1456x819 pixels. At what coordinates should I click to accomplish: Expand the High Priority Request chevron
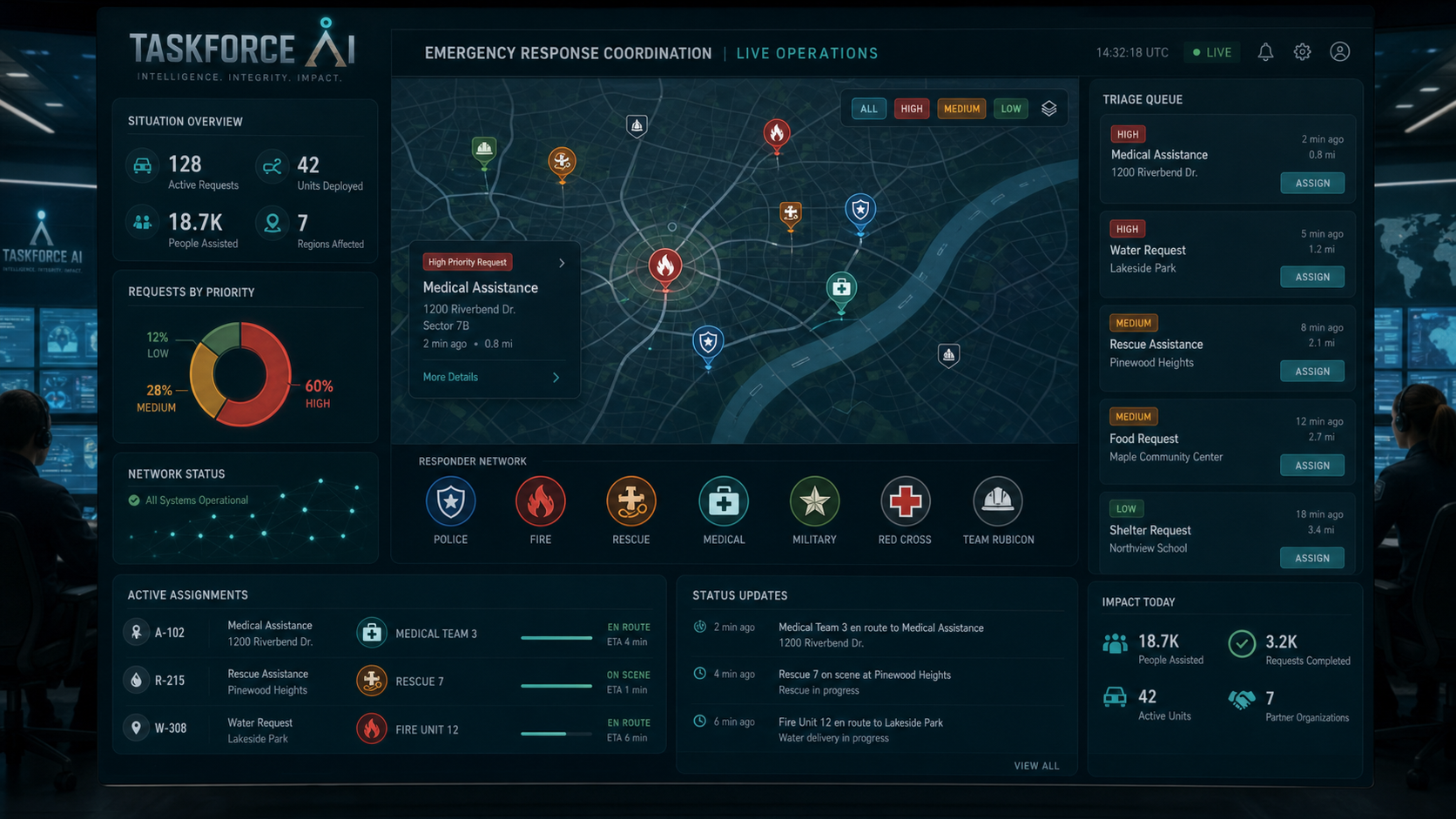[562, 263]
